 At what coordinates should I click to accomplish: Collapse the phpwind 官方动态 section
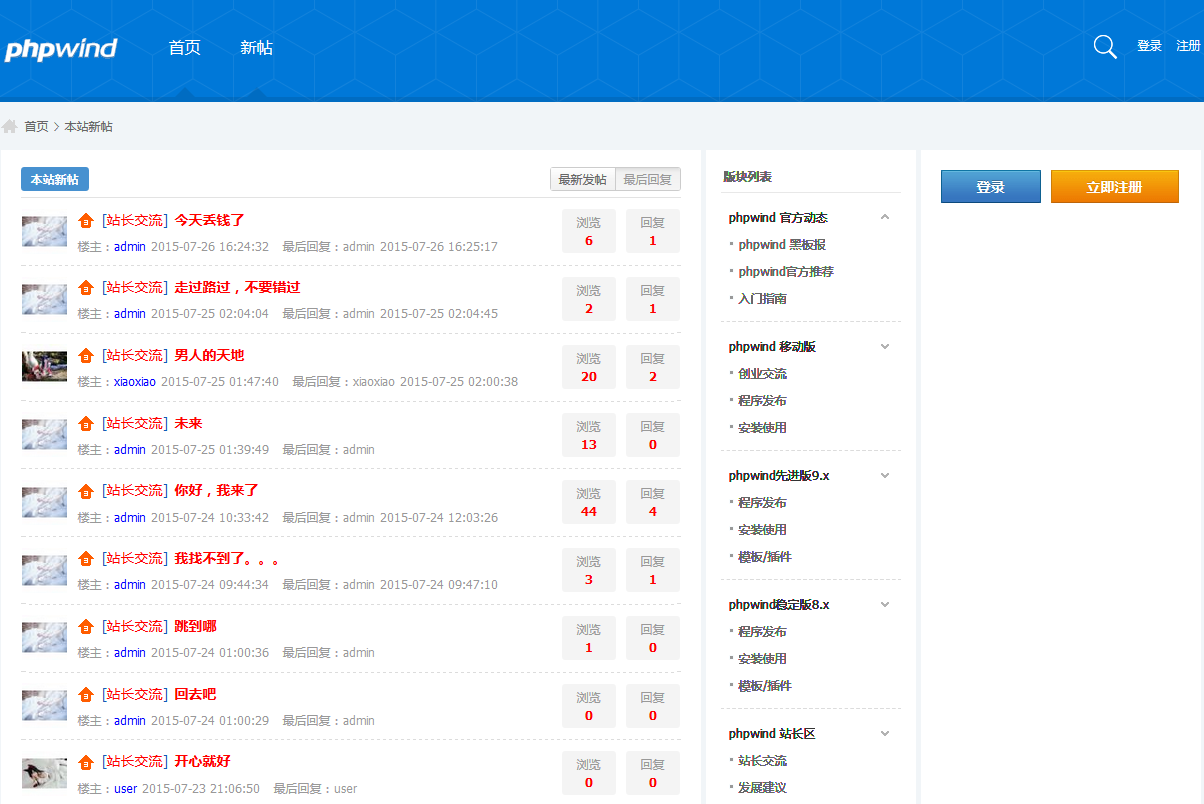[x=884, y=217]
